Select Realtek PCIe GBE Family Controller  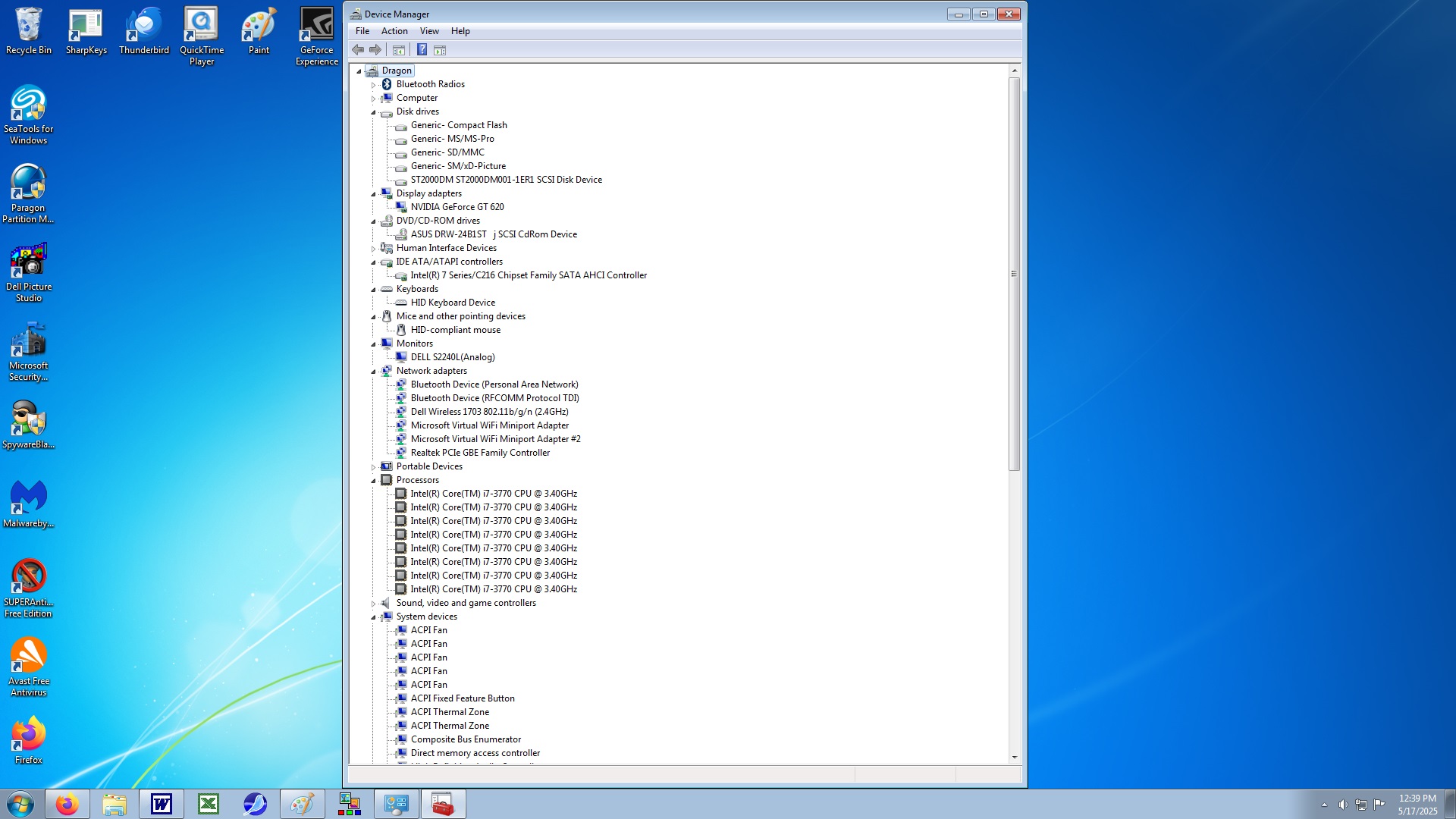[480, 453]
